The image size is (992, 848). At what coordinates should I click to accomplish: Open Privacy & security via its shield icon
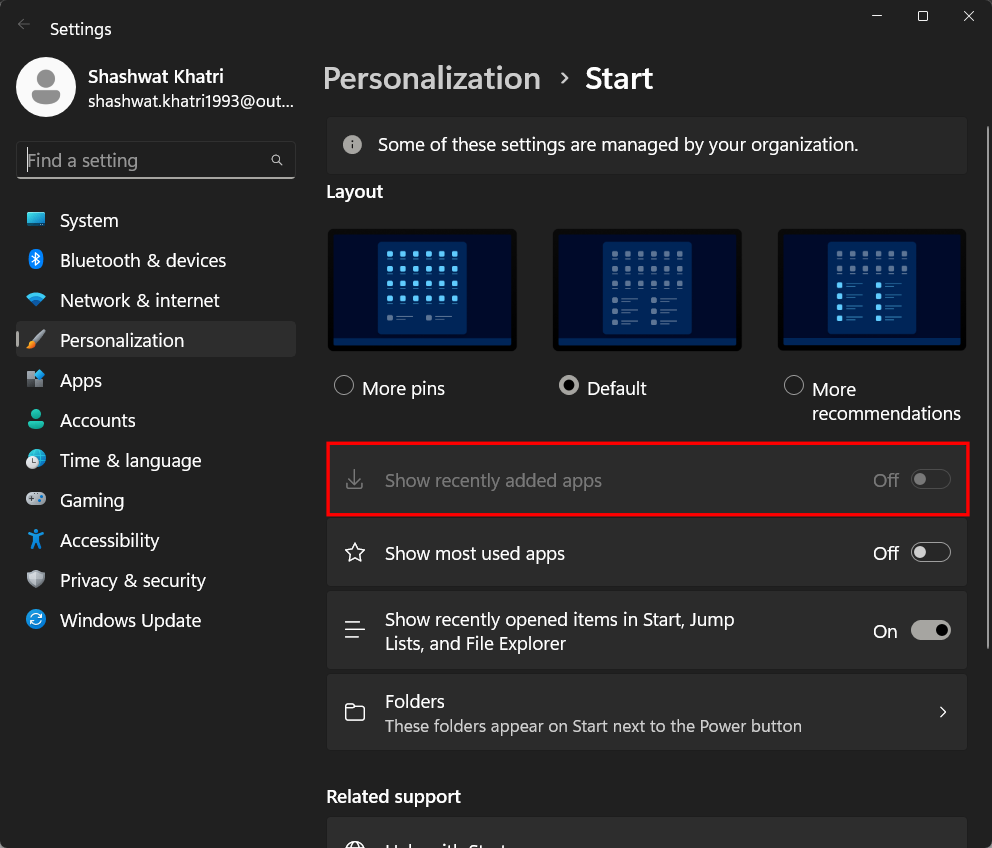(35, 580)
